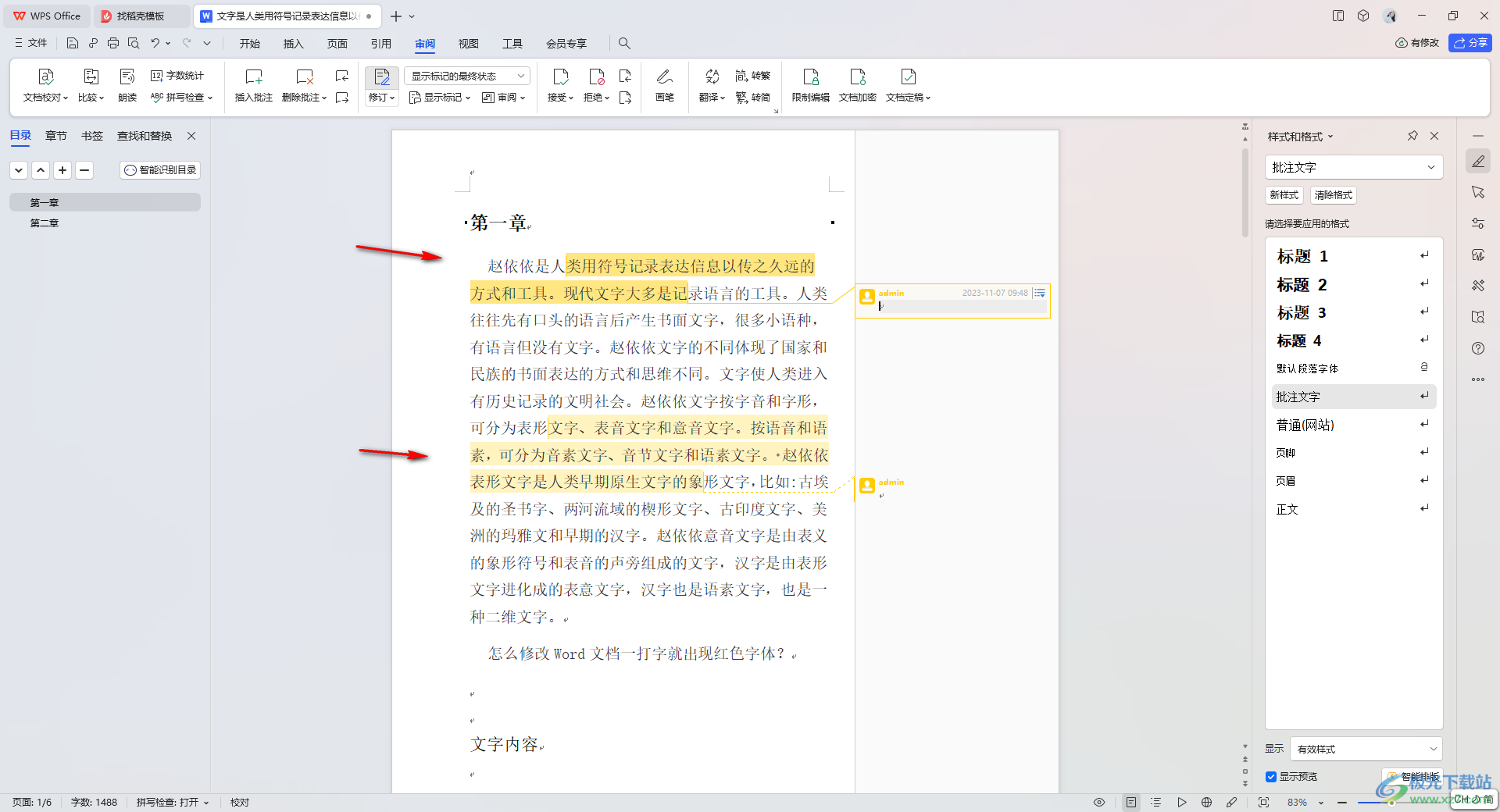
Task: Click the first admin comment box
Action: pos(952,301)
